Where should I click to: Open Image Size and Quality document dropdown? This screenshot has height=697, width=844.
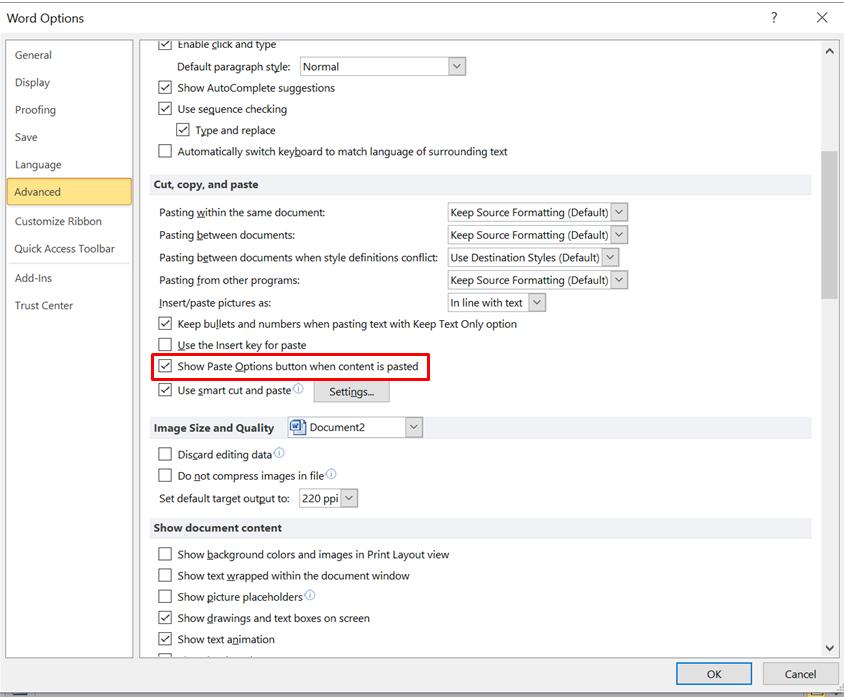(x=413, y=427)
